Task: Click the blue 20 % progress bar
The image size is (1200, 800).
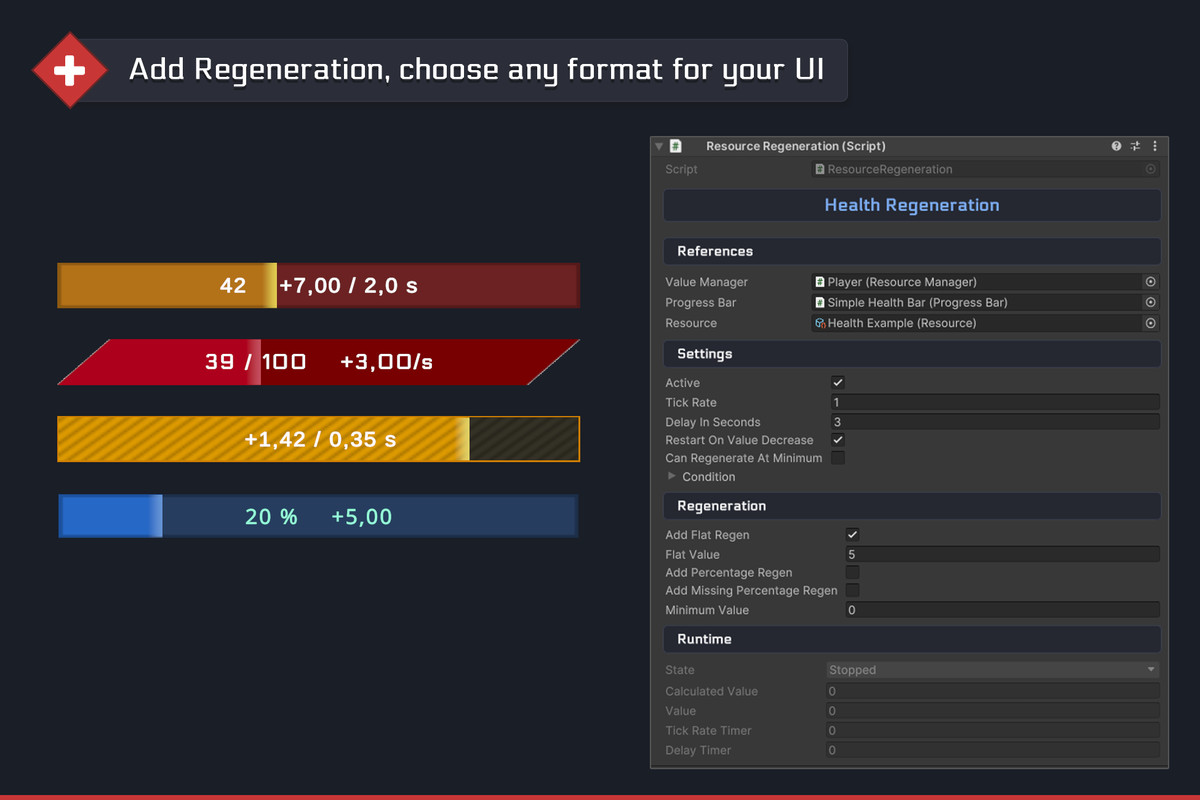Action: [318, 516]
